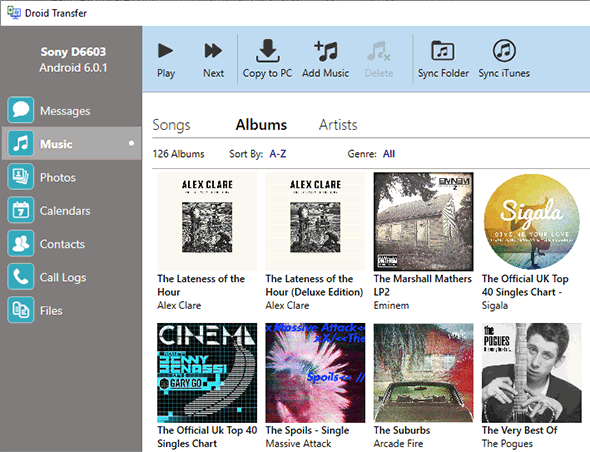Click the greyed-out Delete music icon

click(379, 51)
